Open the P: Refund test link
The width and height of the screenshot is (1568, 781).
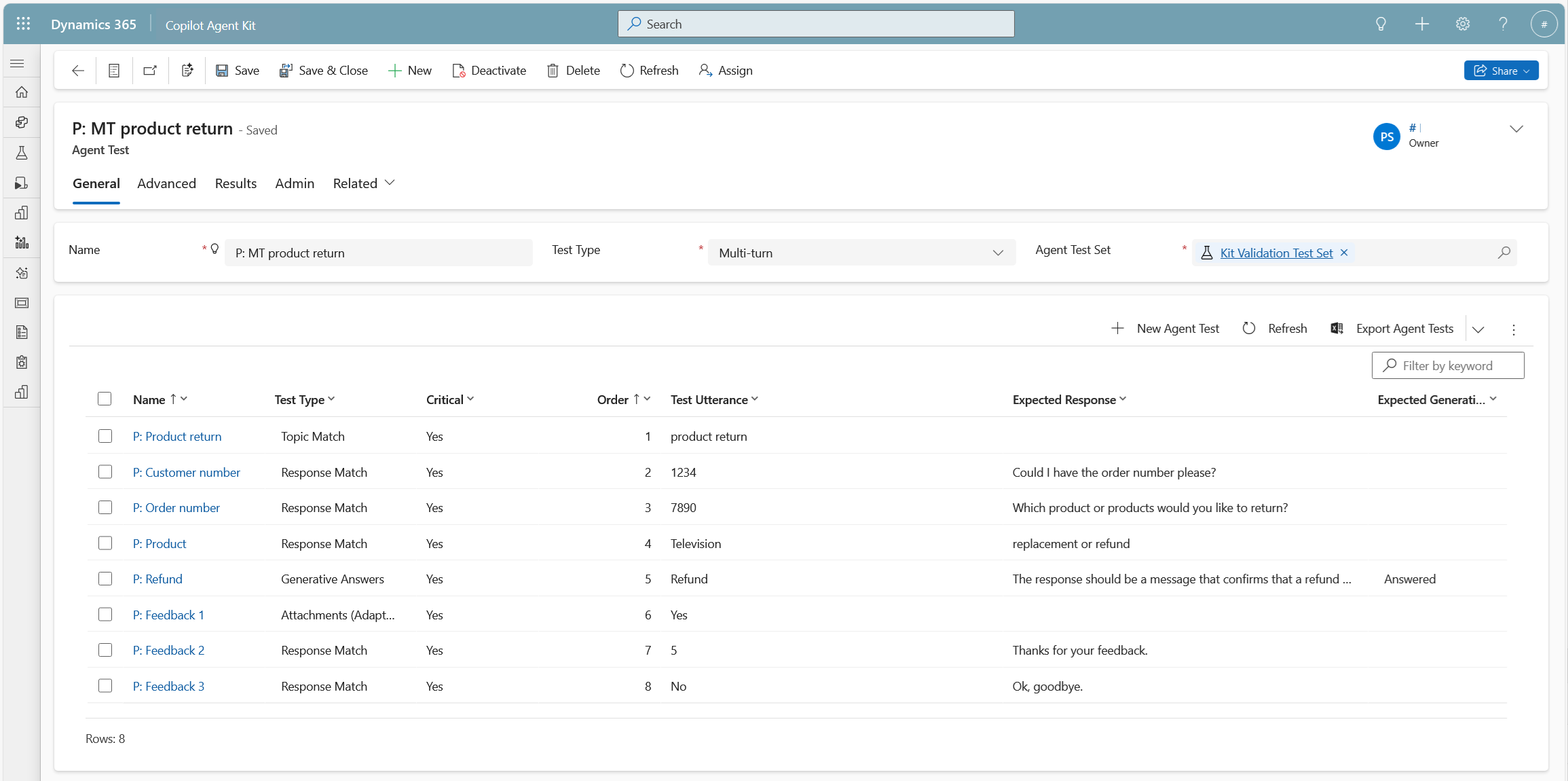click(157, 579)
